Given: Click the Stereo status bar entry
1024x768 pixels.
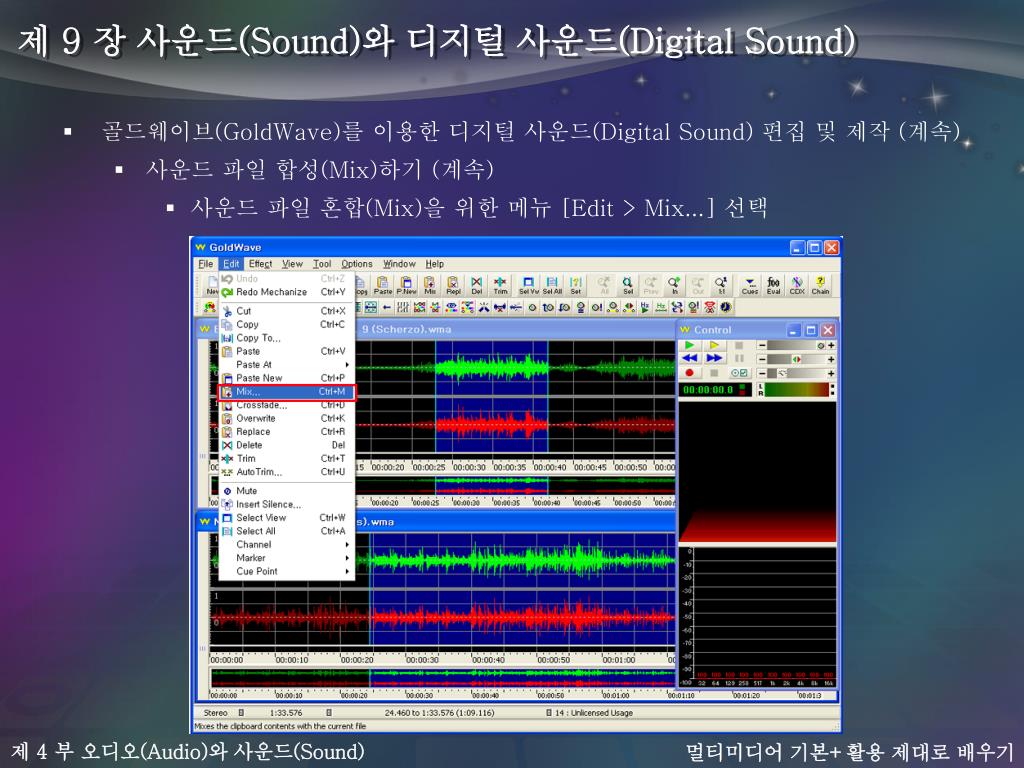Looking at the screenshot, I should click(x=216, y=712).
